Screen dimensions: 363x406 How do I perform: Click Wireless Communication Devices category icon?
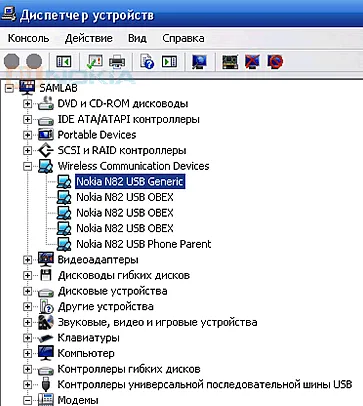click(x=46, y=166)
